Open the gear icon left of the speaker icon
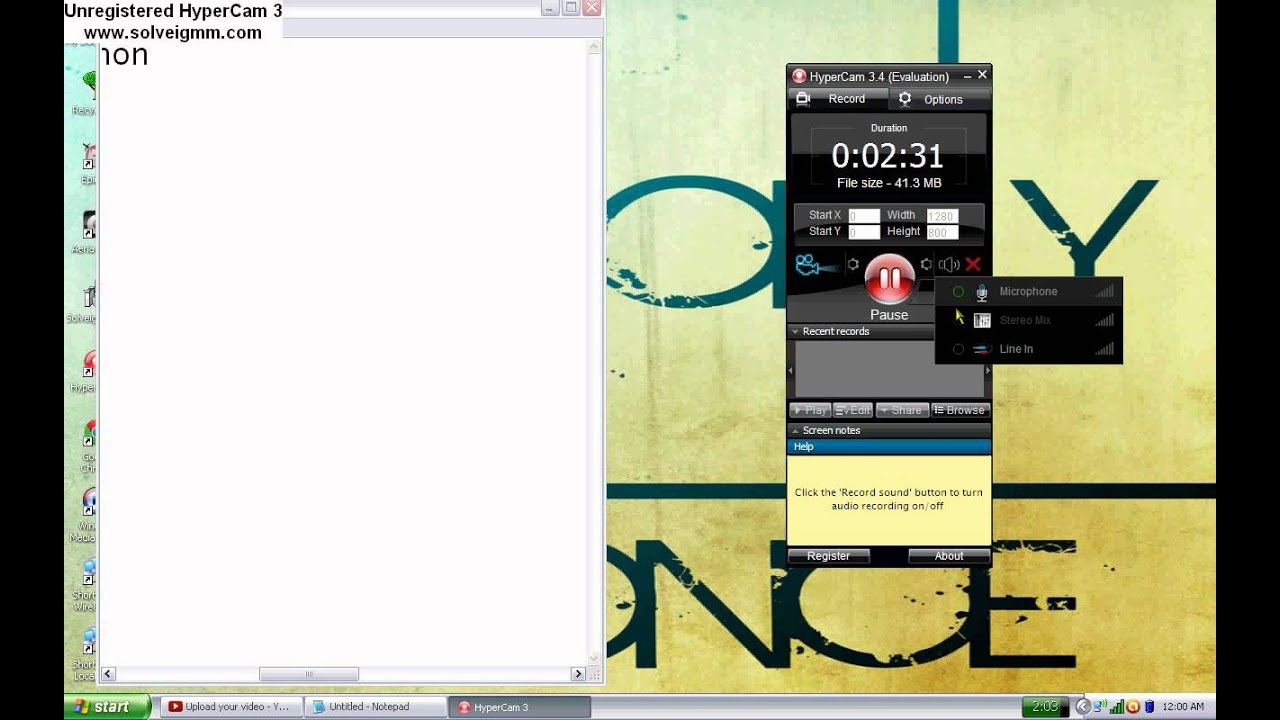Viewport: 1280px width, 720px height. coord(926,265)
